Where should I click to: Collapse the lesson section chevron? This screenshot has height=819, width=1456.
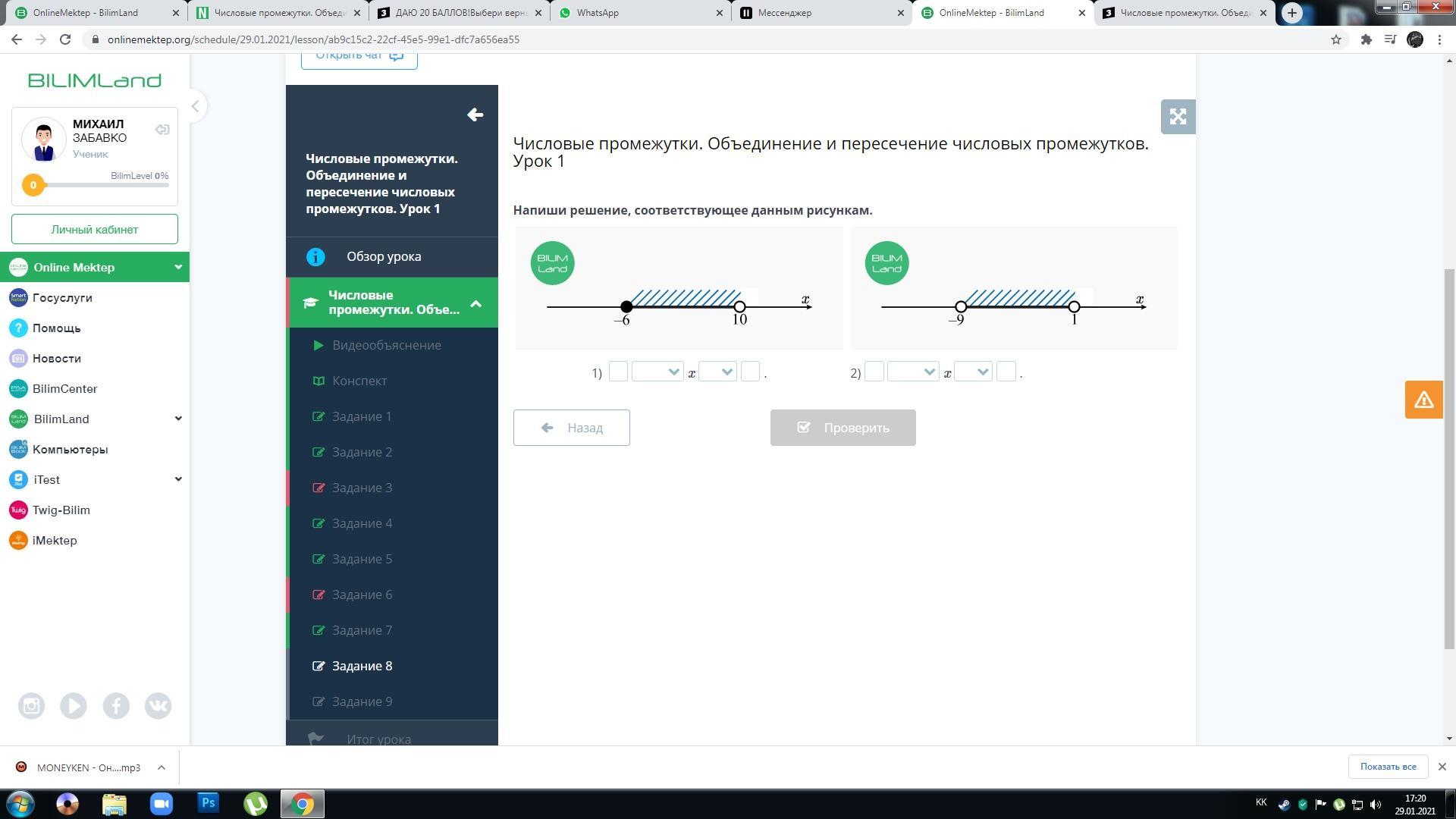point(475,303)
